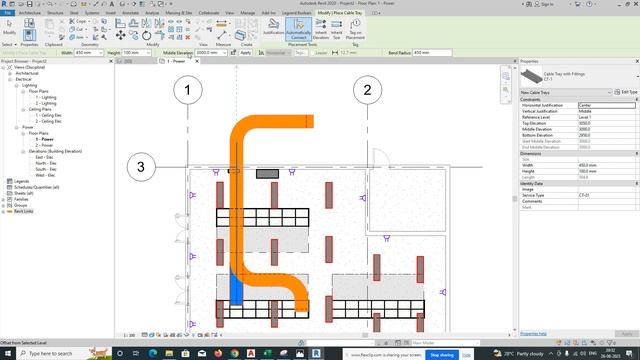Open the Properties help link
Screen dimensions: 640x360
[x=533, y=334]
